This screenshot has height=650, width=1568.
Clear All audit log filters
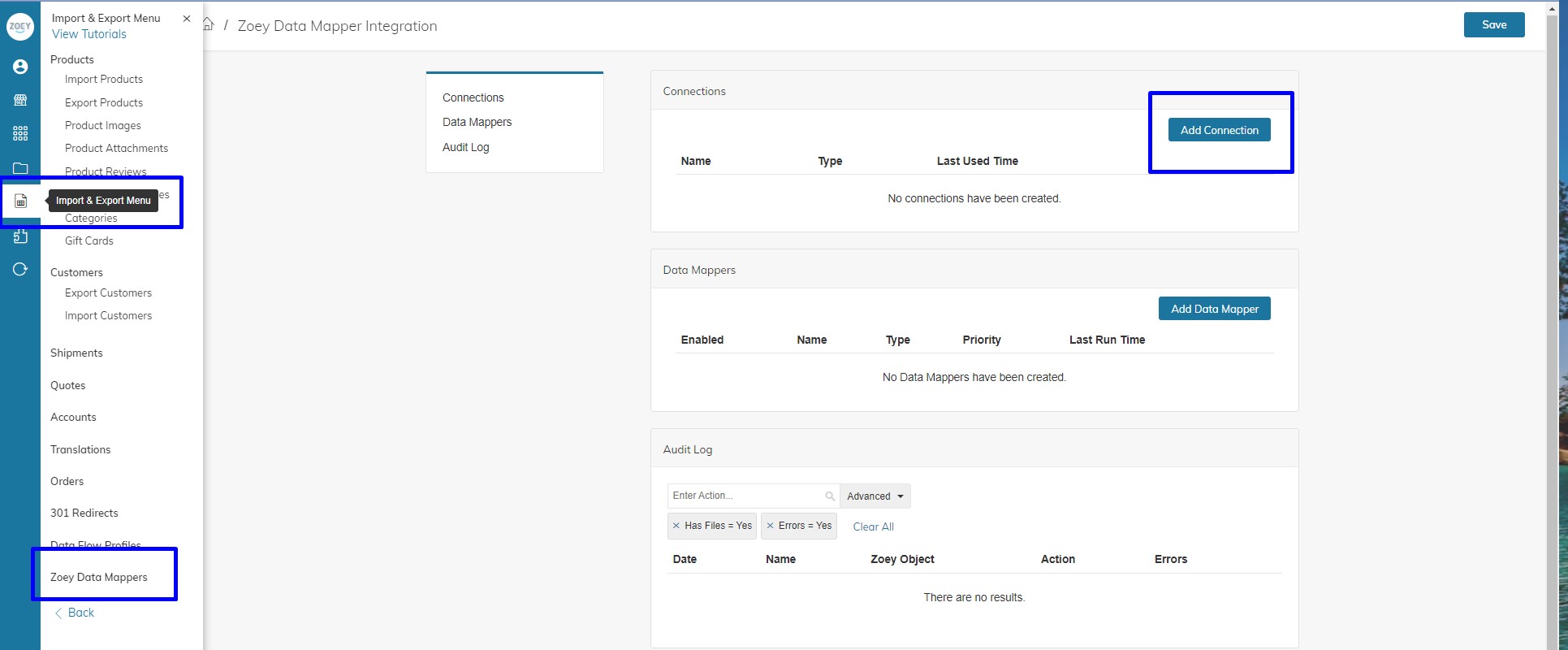pyautogui.click(x=873, y=526)
